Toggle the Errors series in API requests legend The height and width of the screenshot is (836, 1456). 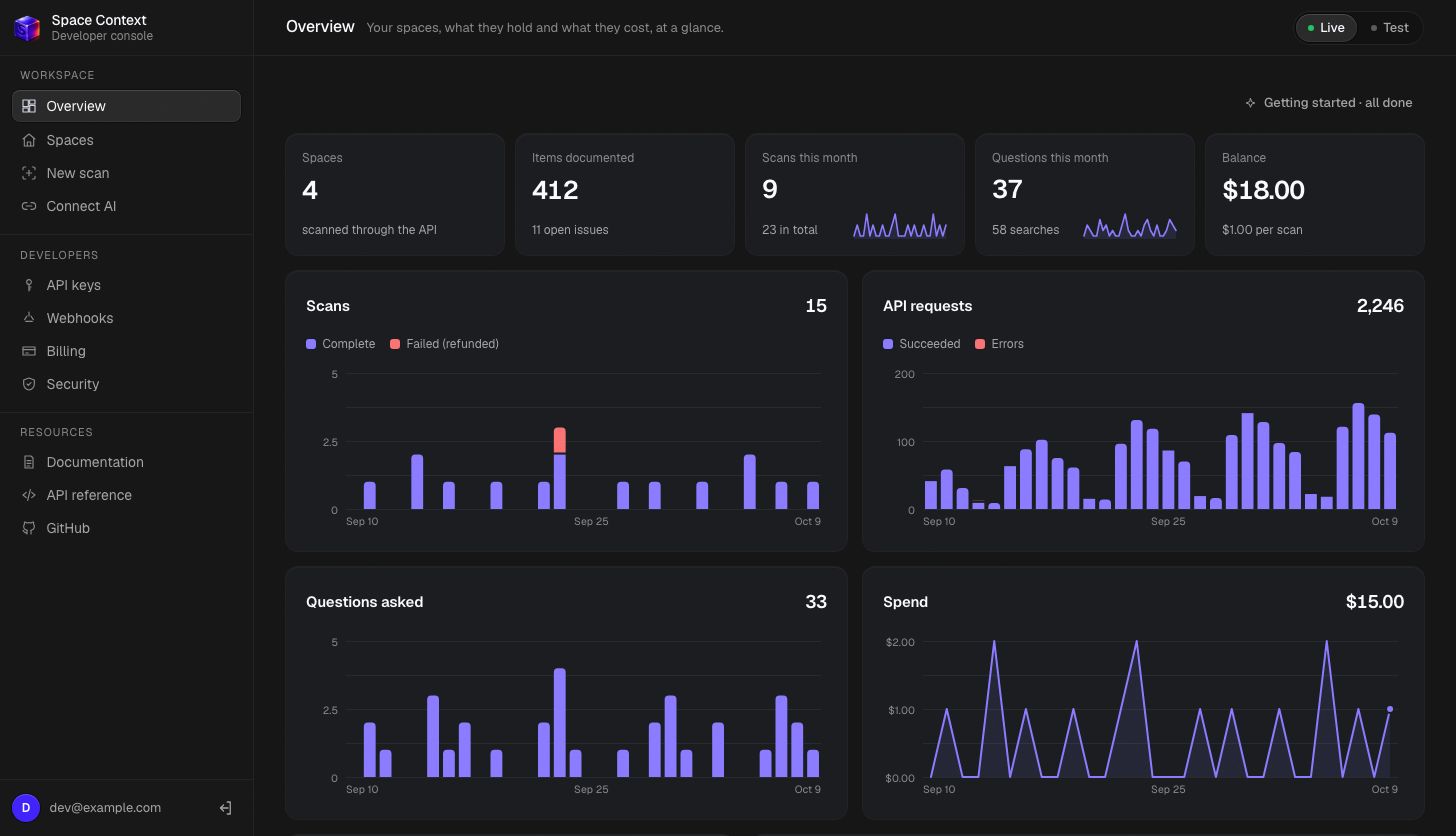pyautogui.click(x=1000, y=344)
